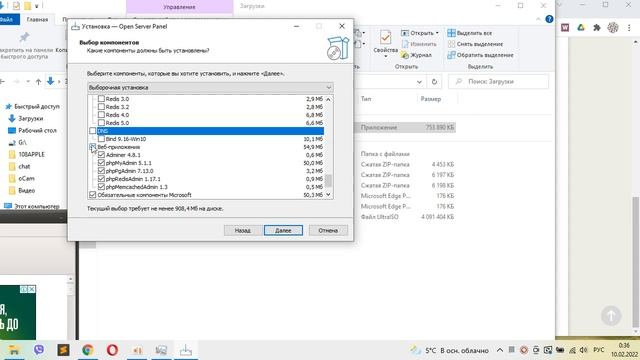The image size is (640, 360).
Task: Click component list scroll down arrow
Action: point(329,195)
